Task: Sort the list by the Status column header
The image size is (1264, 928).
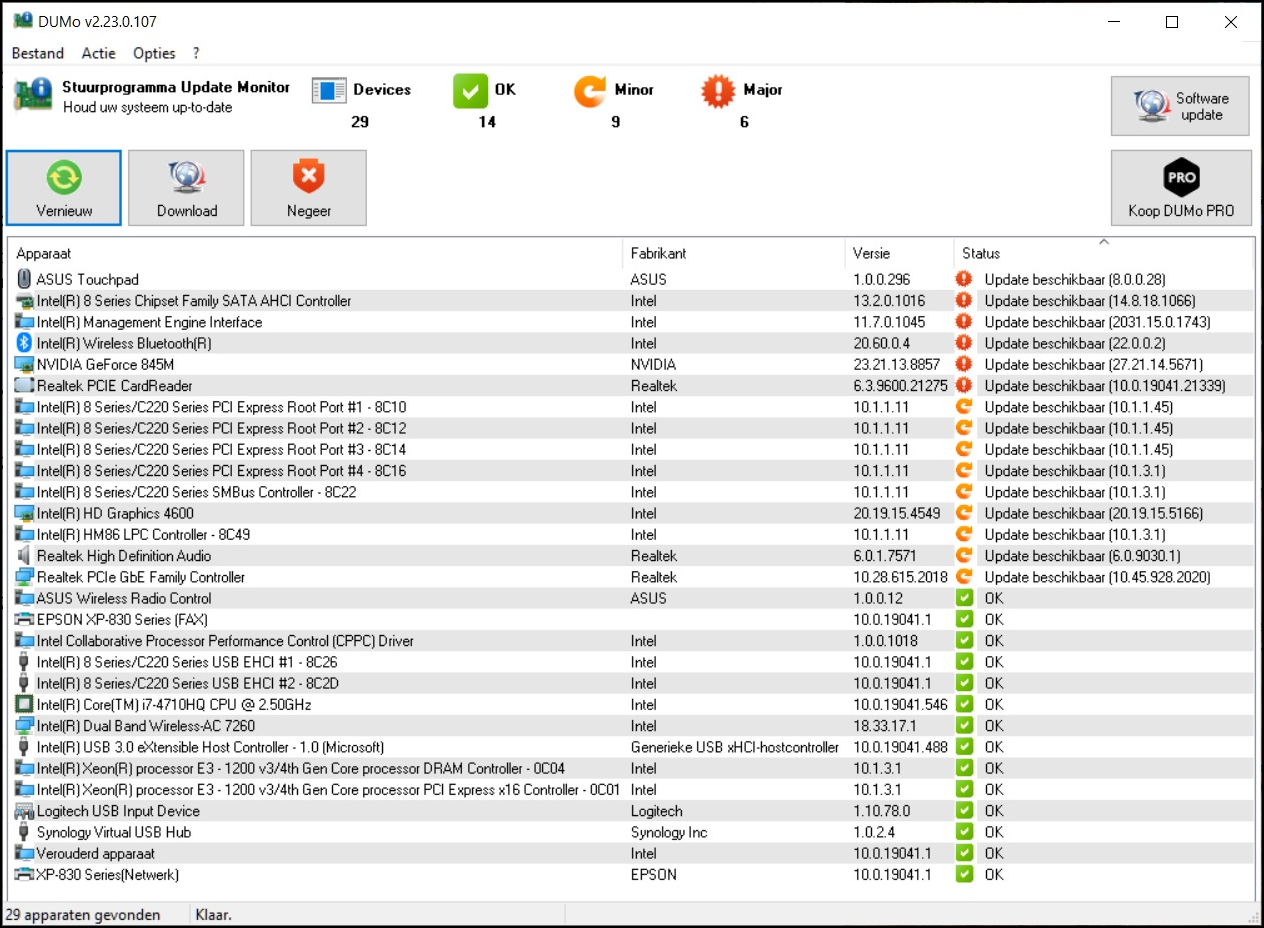Action: [x=1104, y=253]
